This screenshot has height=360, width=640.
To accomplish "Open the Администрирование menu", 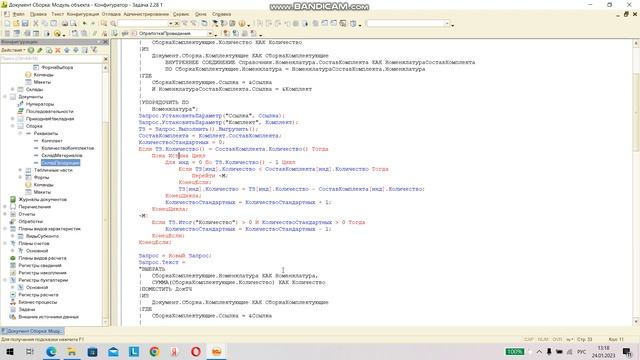I will [146, 14].
